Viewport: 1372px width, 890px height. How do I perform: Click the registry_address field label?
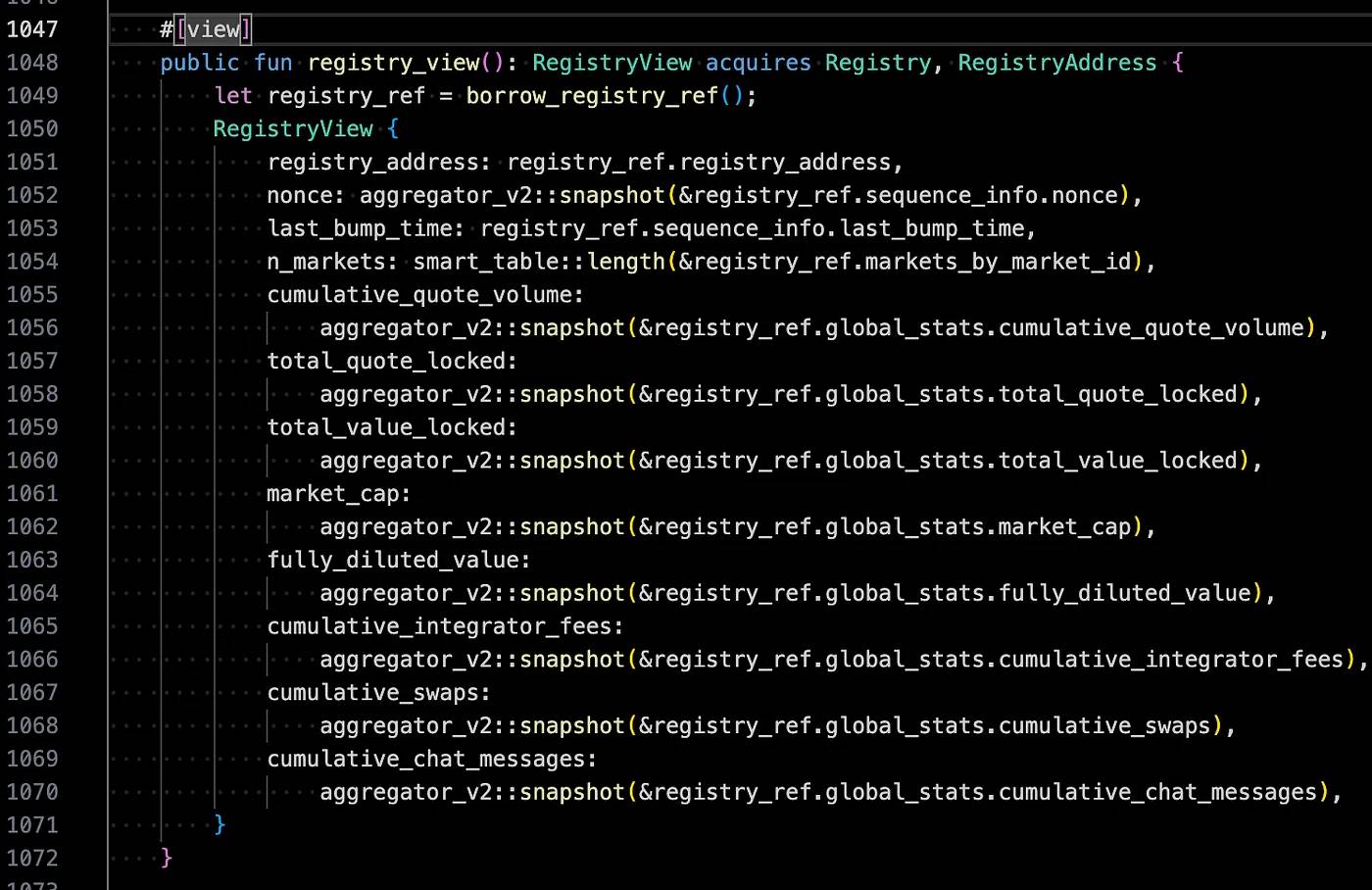click(x=373, y=163)
